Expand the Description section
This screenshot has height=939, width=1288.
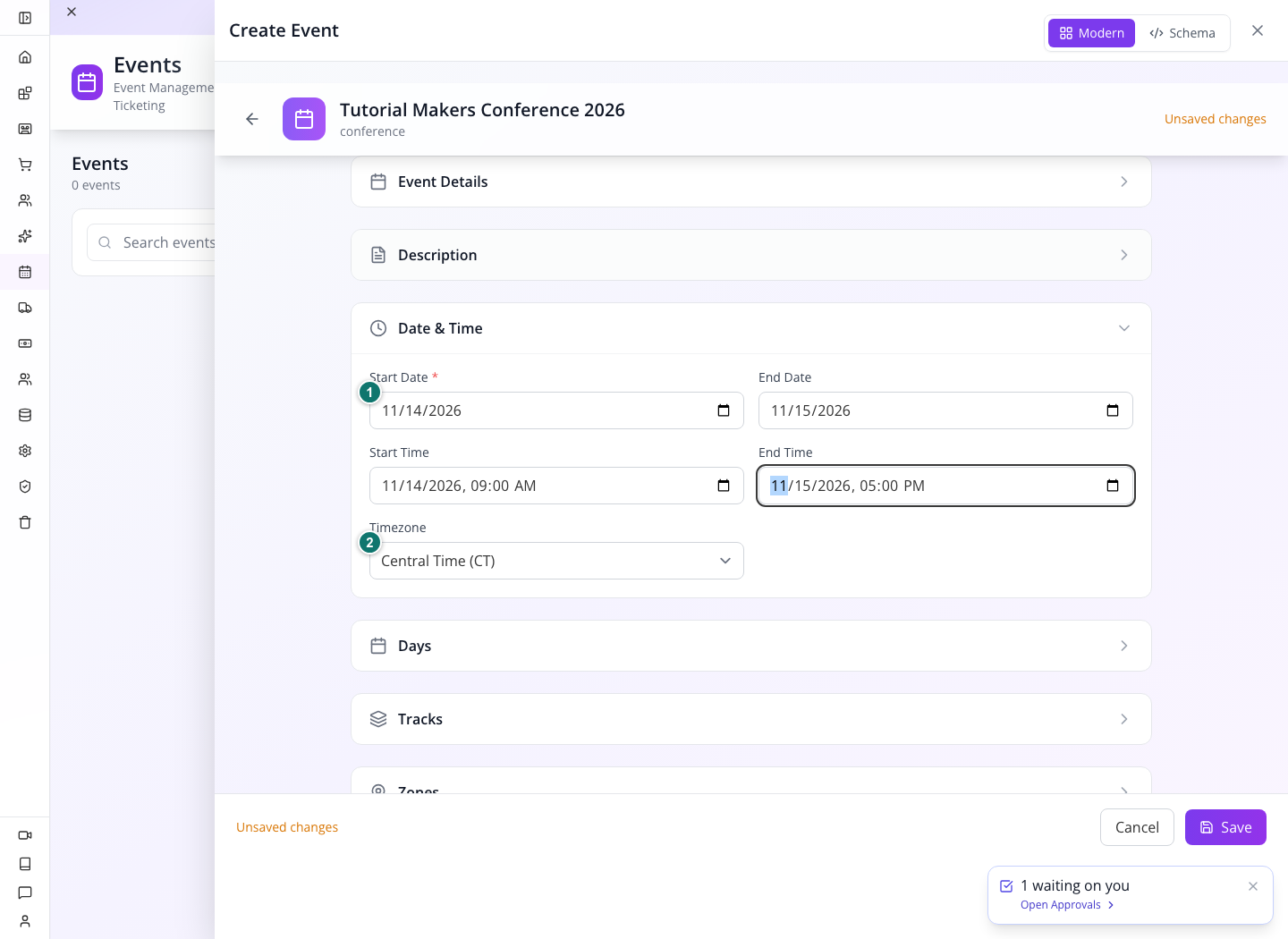[751, 255]
